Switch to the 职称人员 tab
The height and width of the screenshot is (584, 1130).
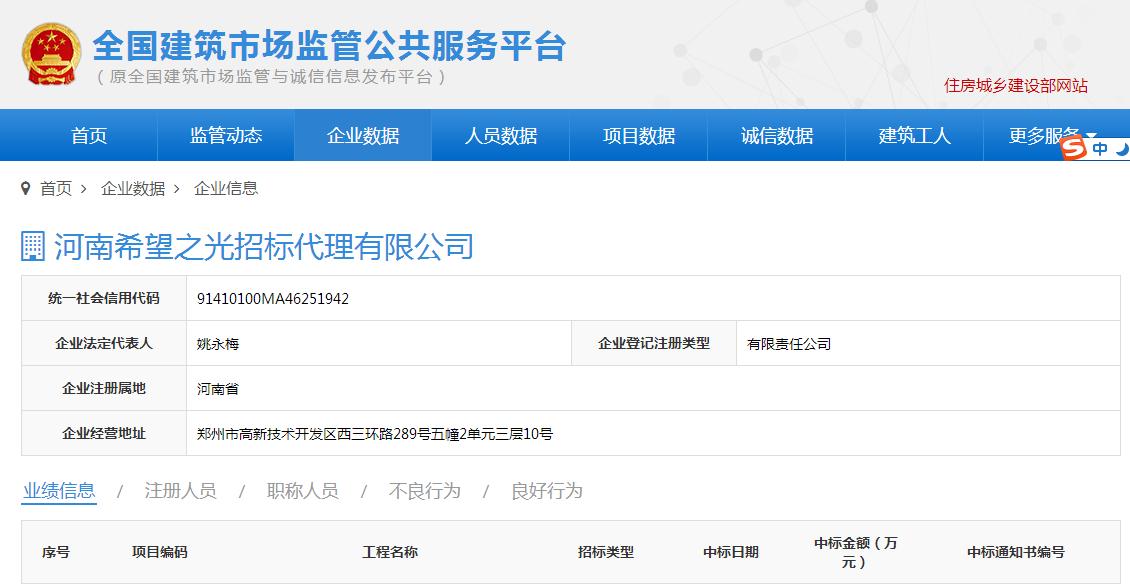(303, 491)
